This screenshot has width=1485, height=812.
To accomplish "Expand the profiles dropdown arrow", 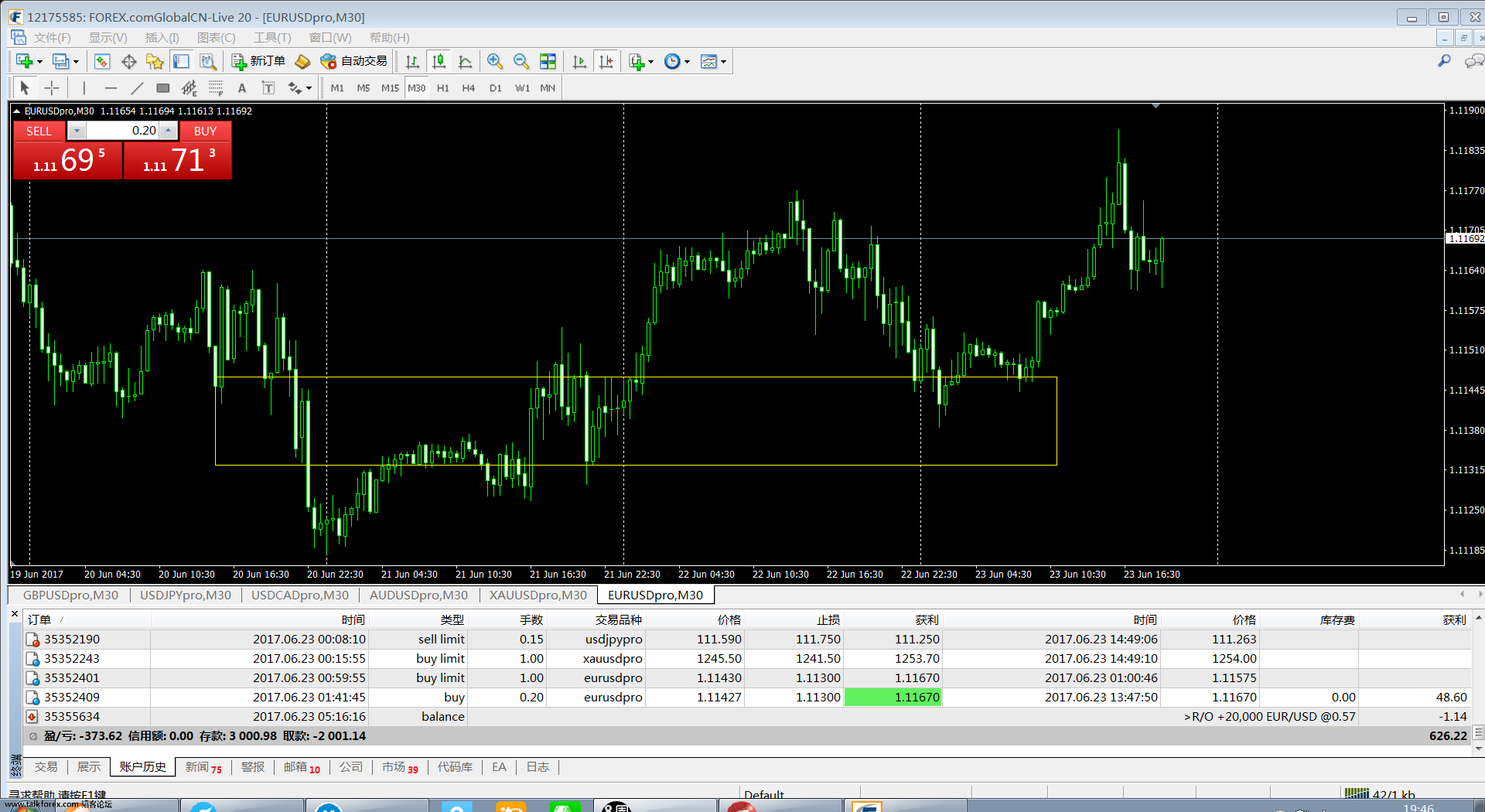I will [x=76, y=62].
